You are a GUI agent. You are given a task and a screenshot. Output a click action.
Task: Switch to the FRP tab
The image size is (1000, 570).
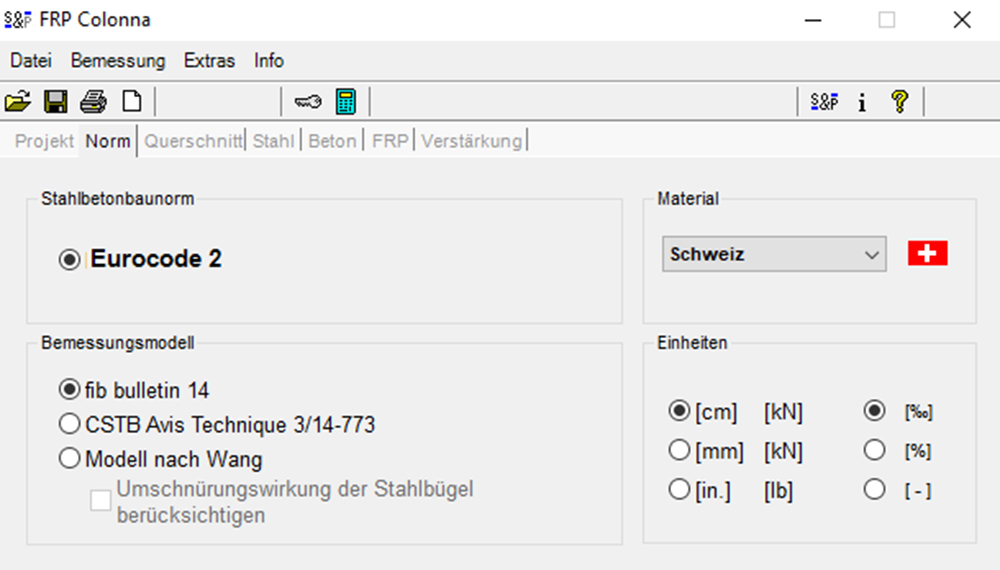390,141
